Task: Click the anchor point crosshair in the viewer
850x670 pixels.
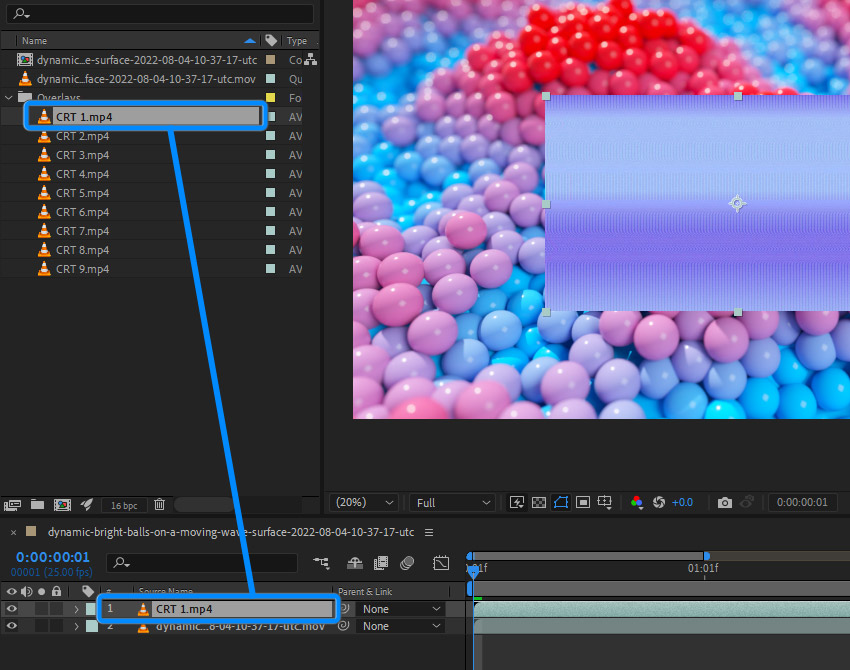Action: click(737, 203)
